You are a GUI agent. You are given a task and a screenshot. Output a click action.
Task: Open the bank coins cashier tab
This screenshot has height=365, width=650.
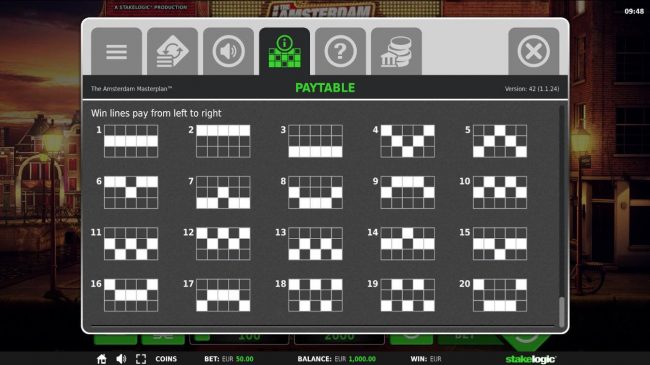[396, 51]
